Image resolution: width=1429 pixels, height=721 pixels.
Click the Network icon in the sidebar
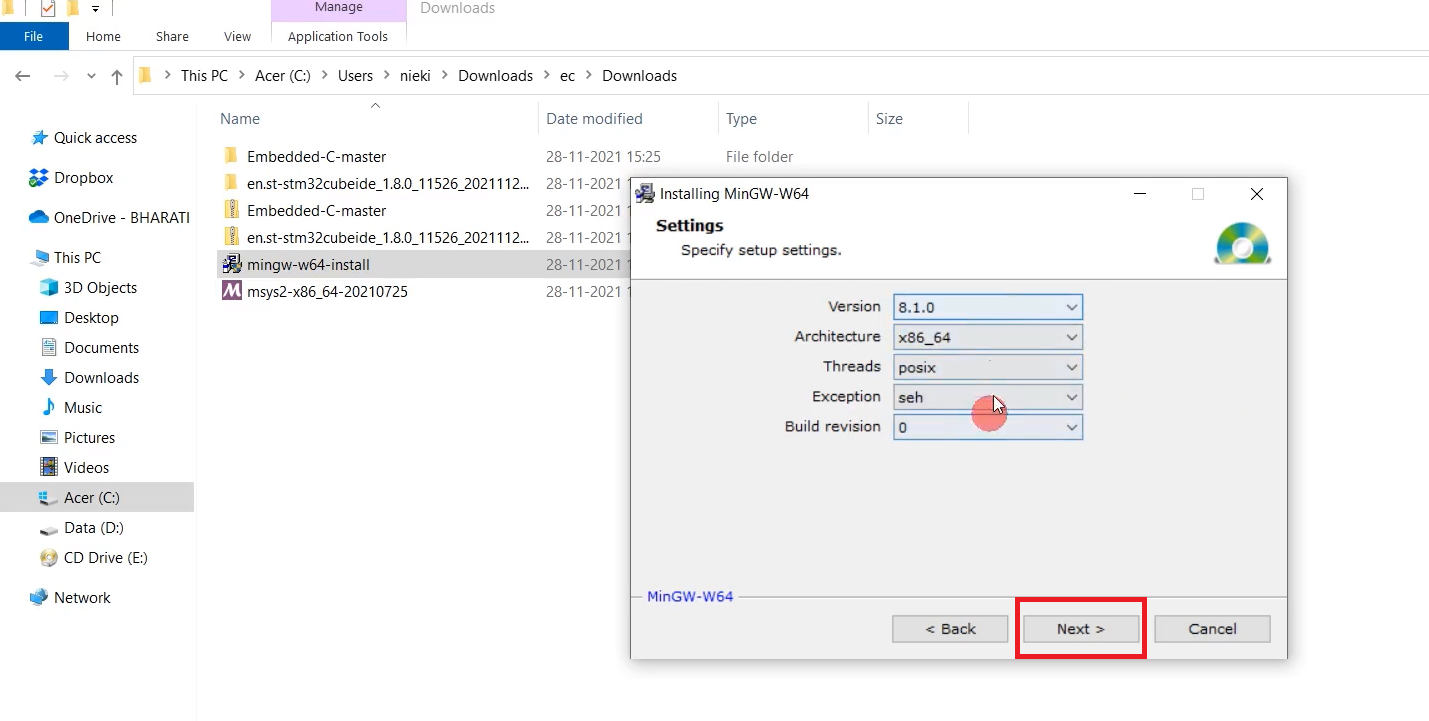[x=39, y=598]
